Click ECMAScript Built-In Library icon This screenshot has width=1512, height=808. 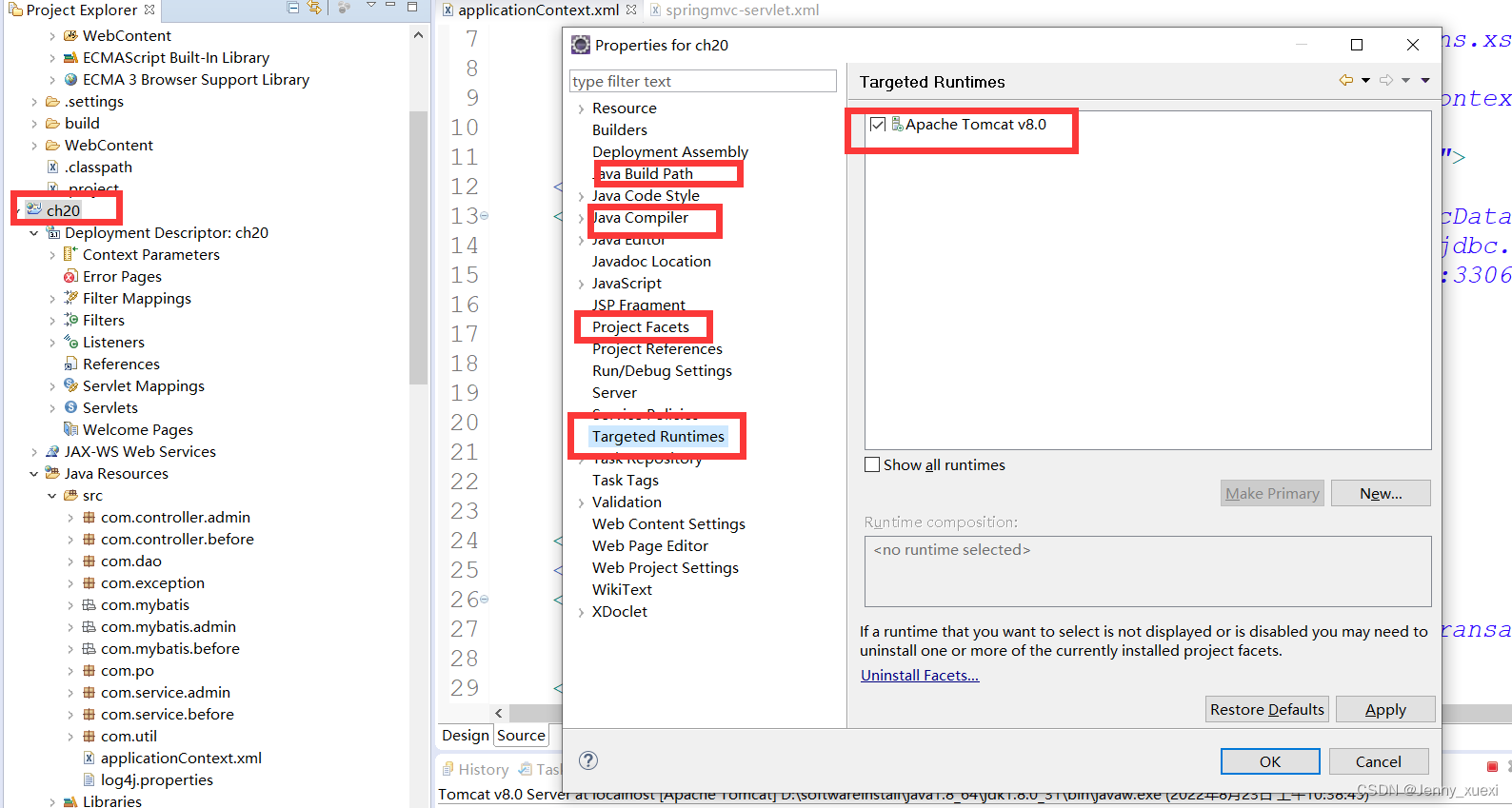(x=70, y=57)
